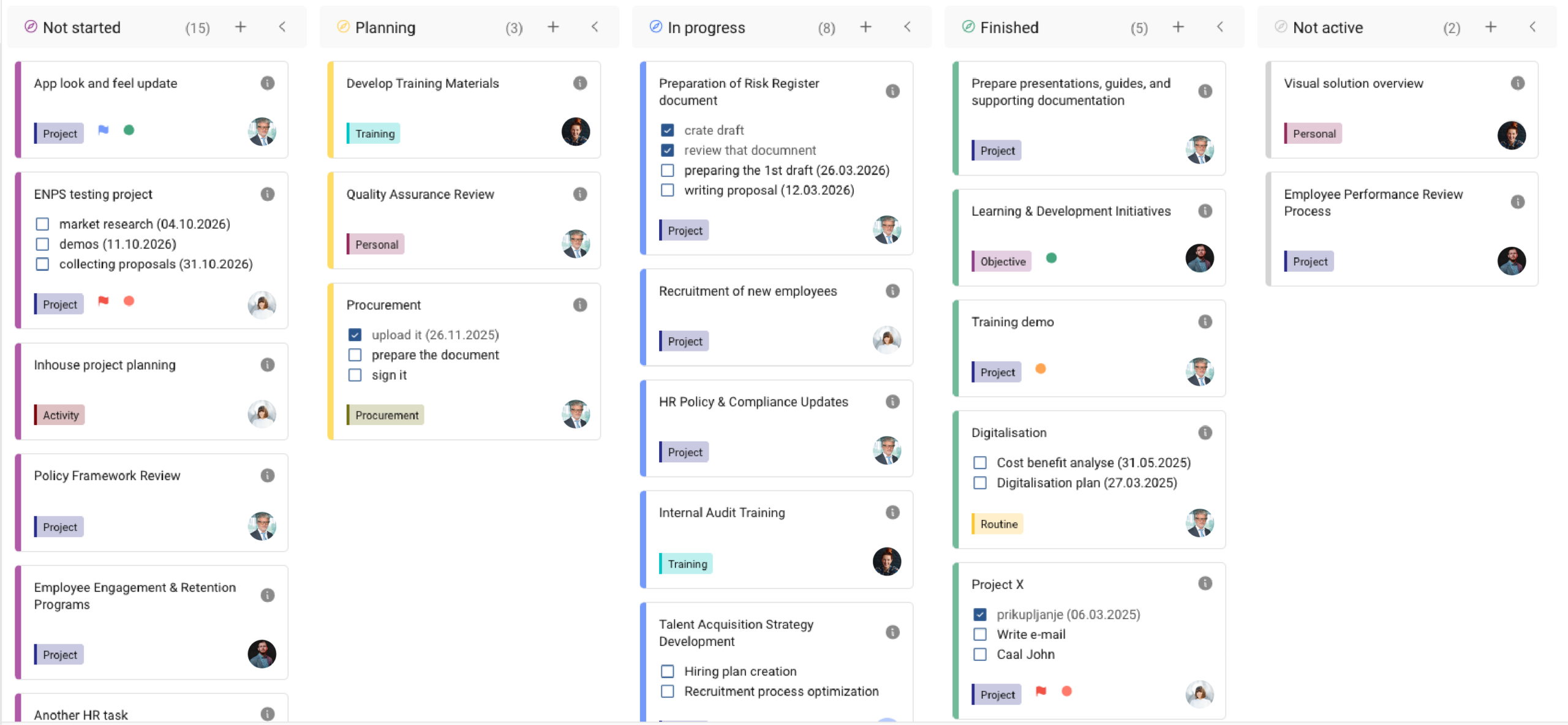Image resolution: width=1568 pixels, height=725 pixels.
Task: Uncheck 'upload it' subtask in Procurement
Action: (x=355, y=335)
